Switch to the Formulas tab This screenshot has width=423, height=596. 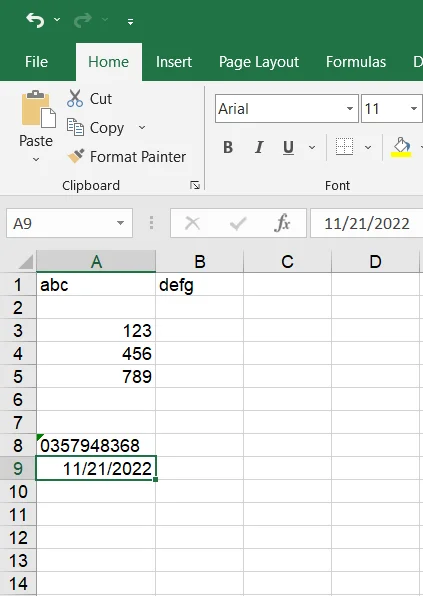point(356,62)
